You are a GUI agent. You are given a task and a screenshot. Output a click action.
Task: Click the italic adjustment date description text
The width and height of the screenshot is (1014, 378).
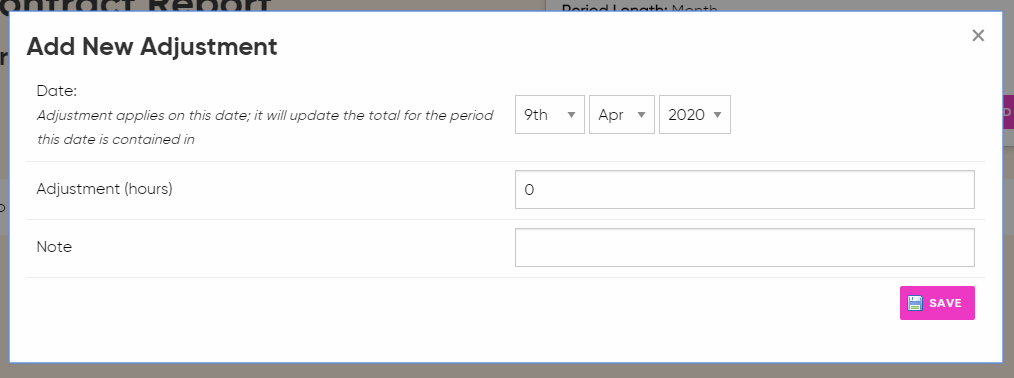pyautogui.click(x=265, y=127)
